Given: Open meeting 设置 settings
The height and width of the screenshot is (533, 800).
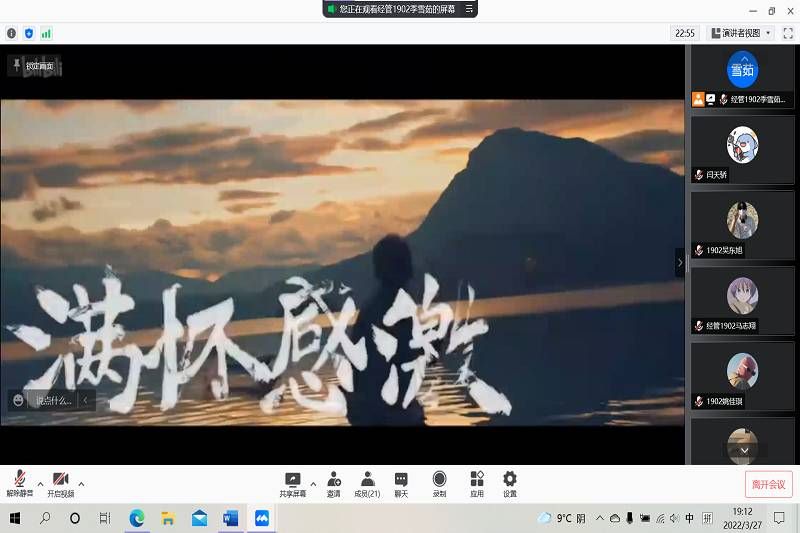Looking at the screenshot, I should [510, 484].
